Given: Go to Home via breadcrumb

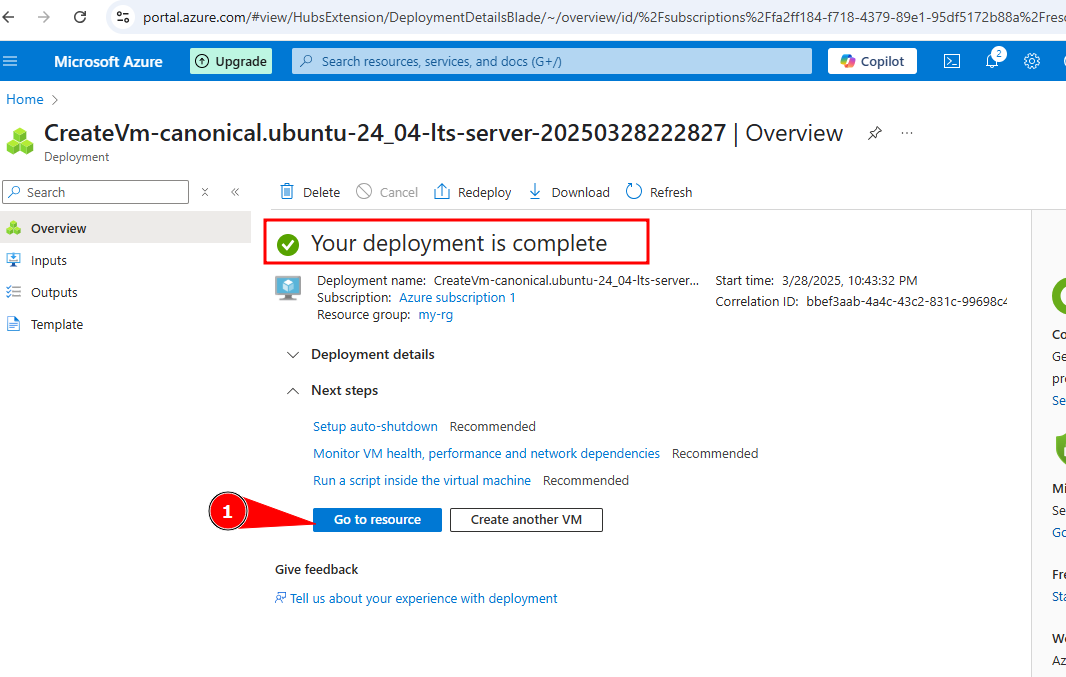Looking at the screenshot, I should [24, 99].
